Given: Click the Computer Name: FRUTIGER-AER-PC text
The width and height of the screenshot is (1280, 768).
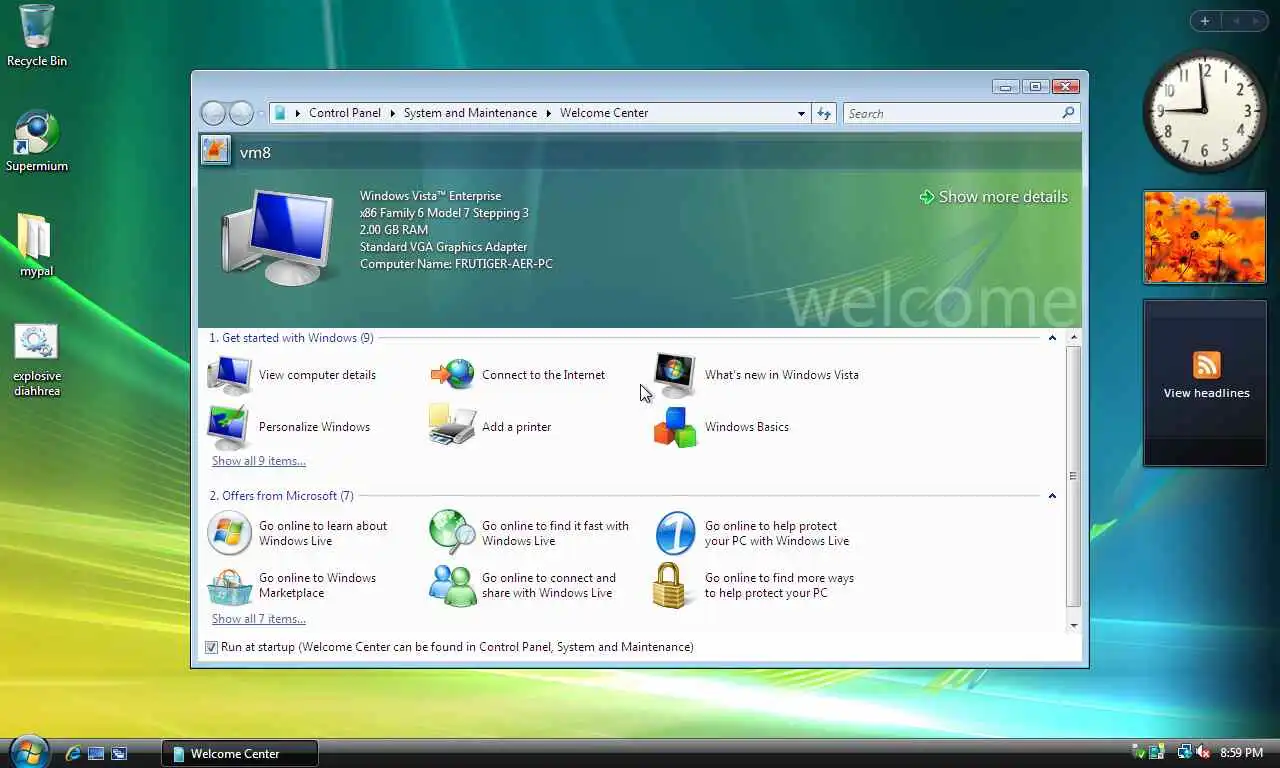Looking at the screenshot, I should click(456, 264).
